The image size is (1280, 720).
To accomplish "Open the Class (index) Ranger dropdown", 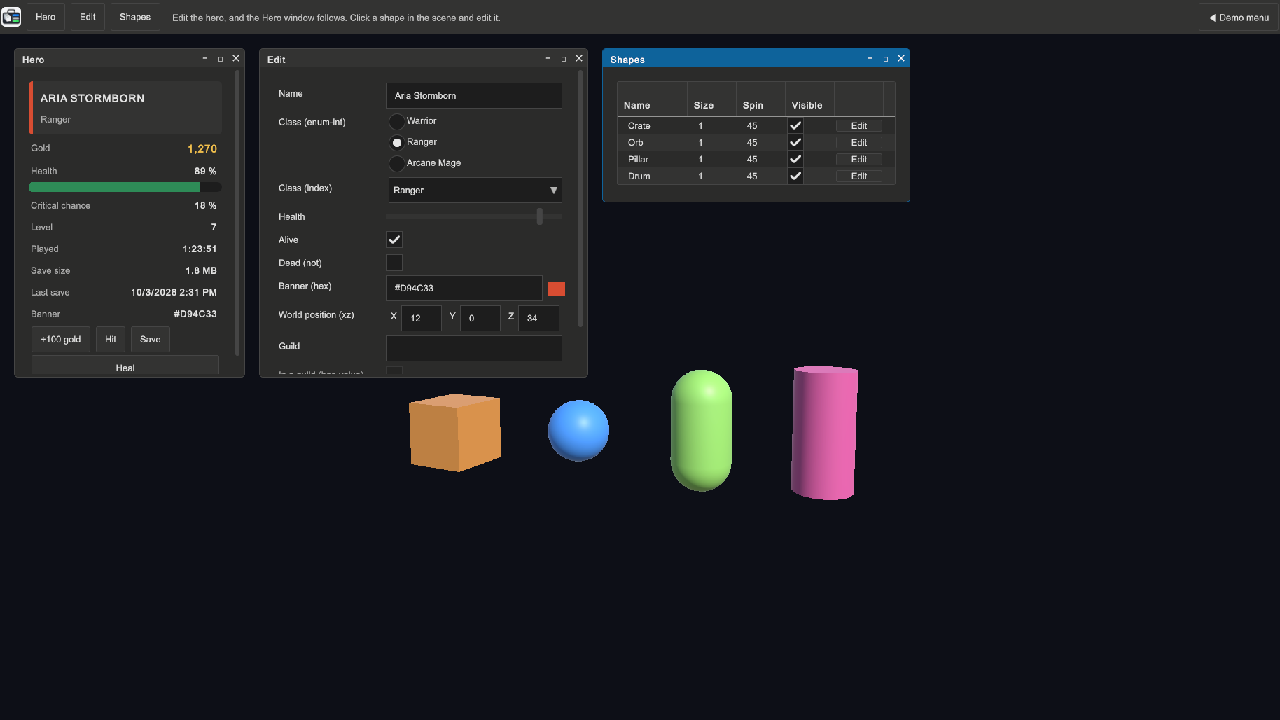I will tap(474, 190).
